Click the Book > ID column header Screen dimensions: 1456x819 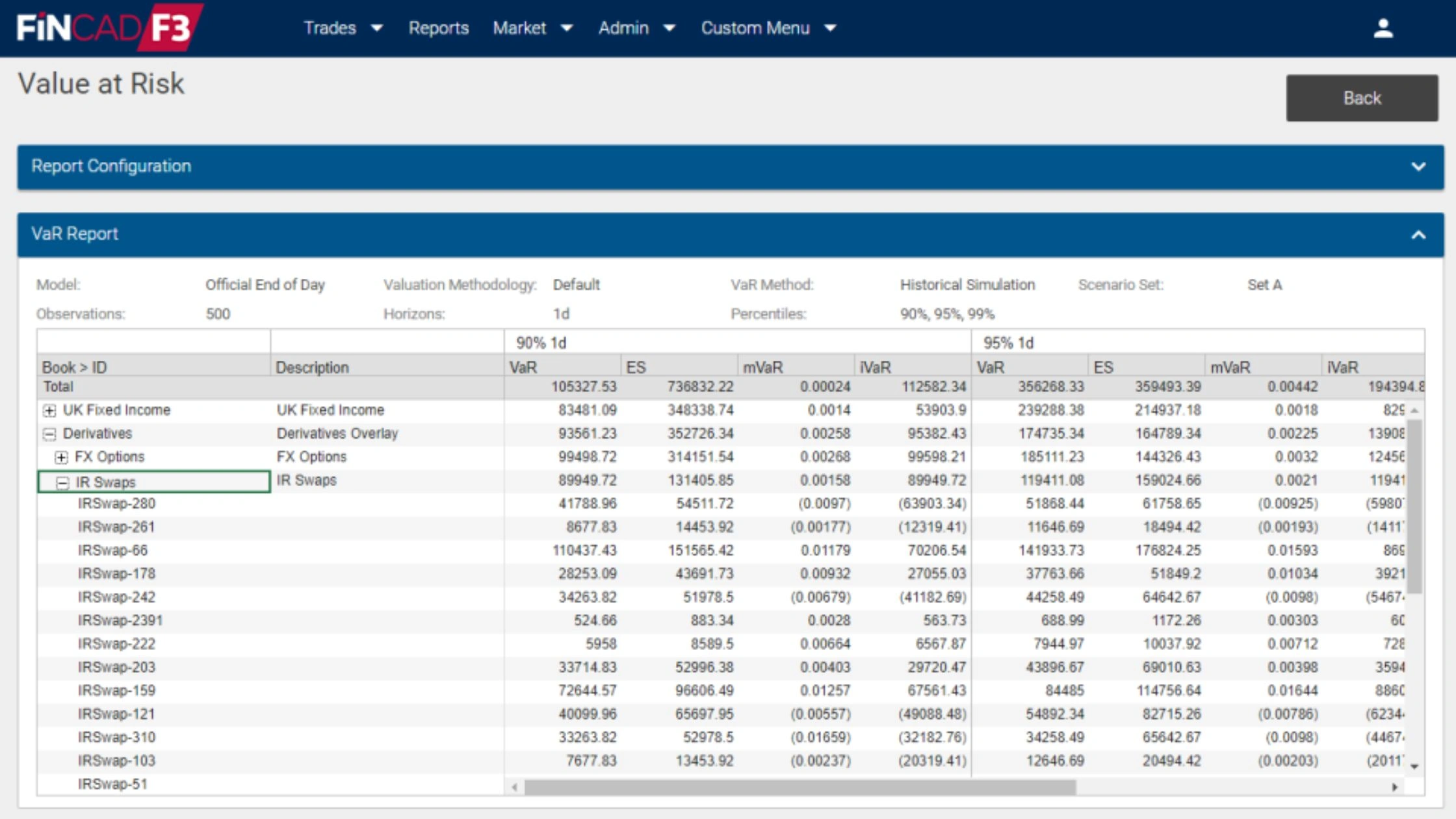74,367
